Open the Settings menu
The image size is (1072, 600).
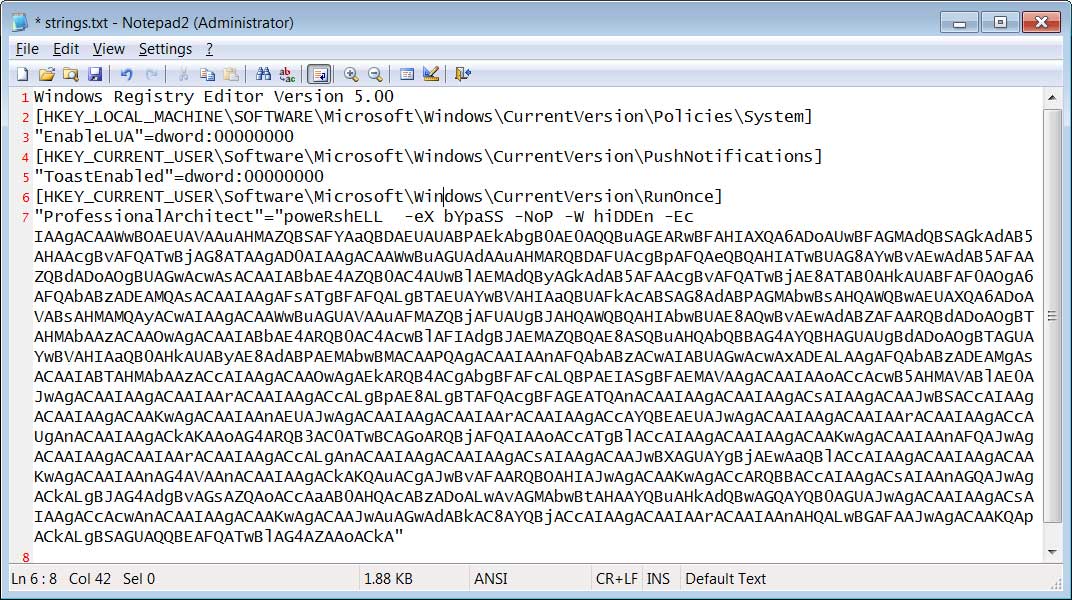[x=165, y=49]
